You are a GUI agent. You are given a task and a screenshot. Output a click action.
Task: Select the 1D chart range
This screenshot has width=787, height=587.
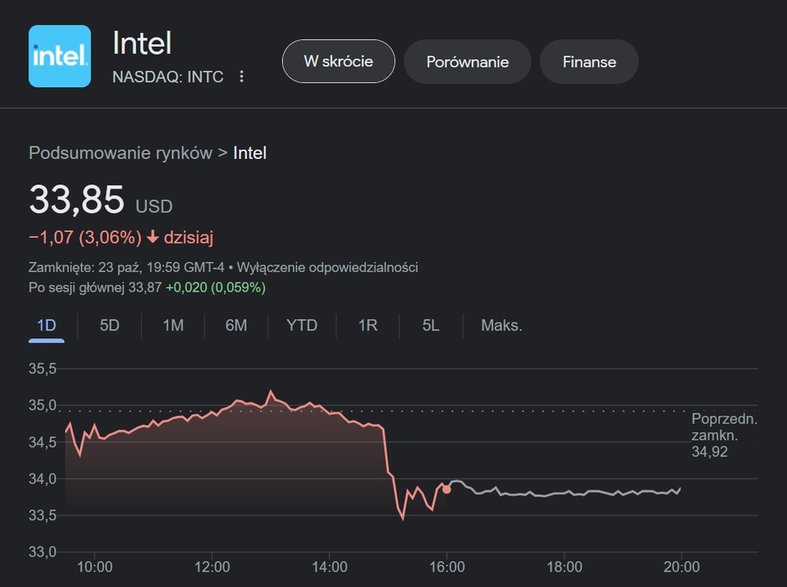(x=46, y=325)
